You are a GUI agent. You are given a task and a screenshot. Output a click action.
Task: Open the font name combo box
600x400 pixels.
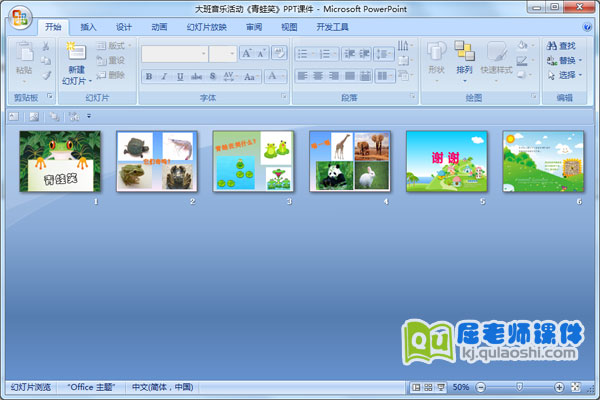tap(174, 54)
